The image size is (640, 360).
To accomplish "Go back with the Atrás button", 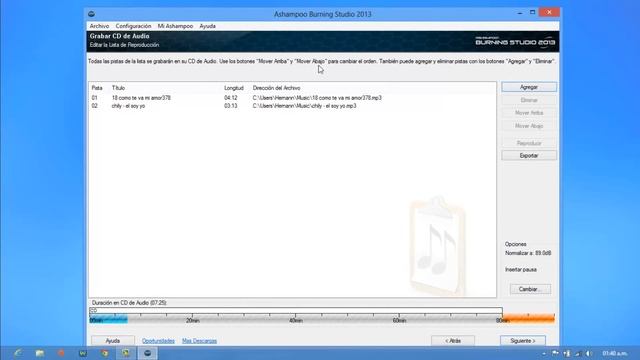I will [453, 340].
